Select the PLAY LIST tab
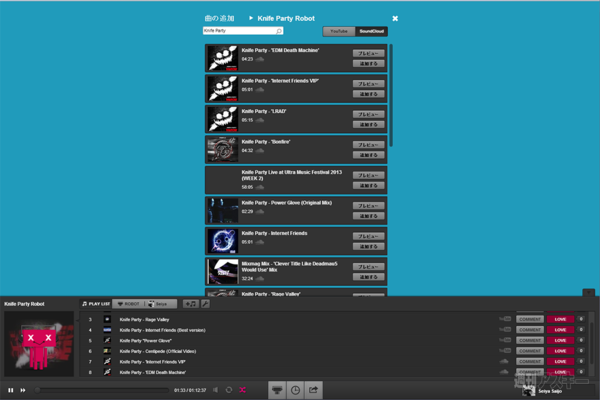The image size is (600, 400). click(x=96, y=304)
